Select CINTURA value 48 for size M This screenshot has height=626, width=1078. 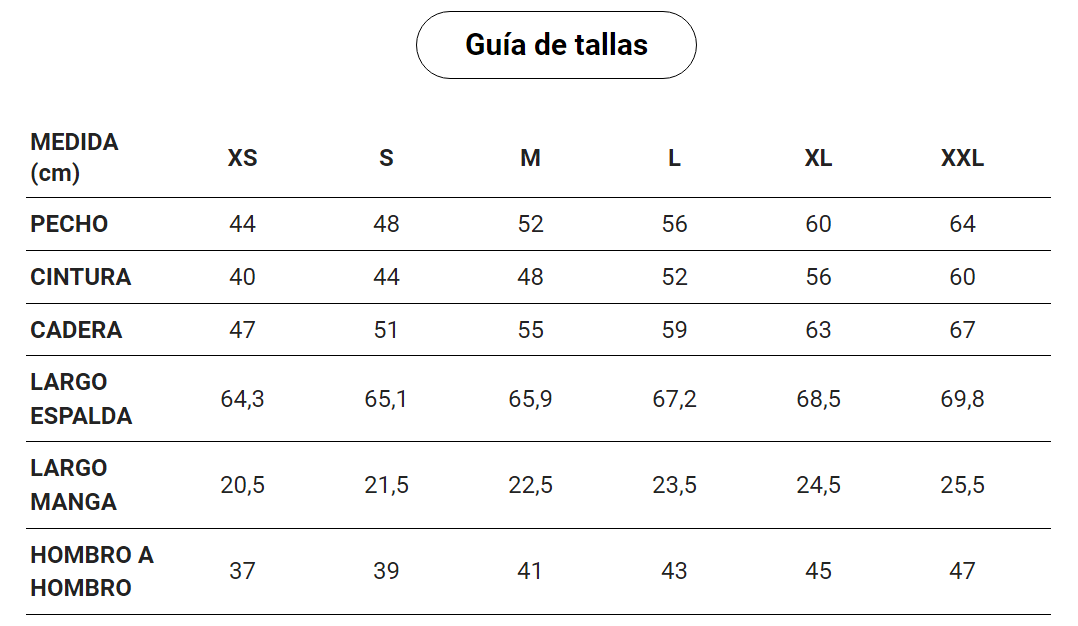click(x=530, y=277)
